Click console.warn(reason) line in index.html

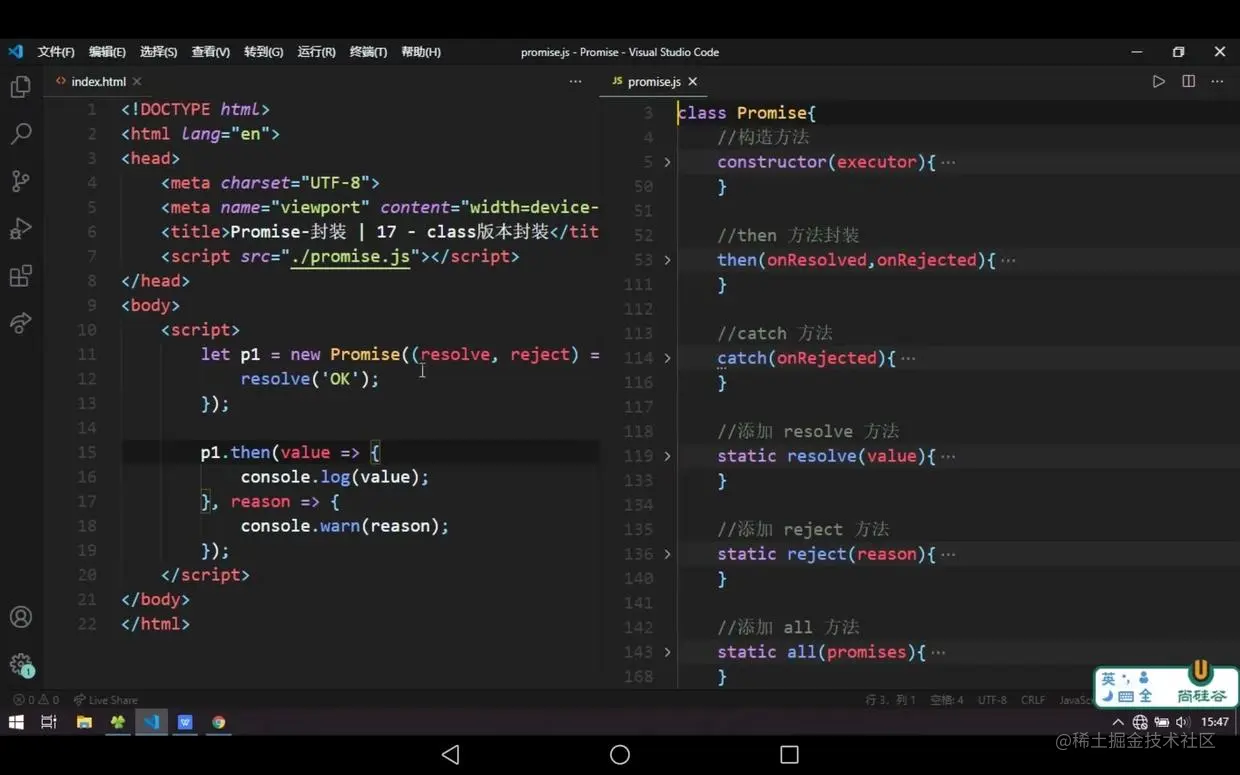pos(345,526)
